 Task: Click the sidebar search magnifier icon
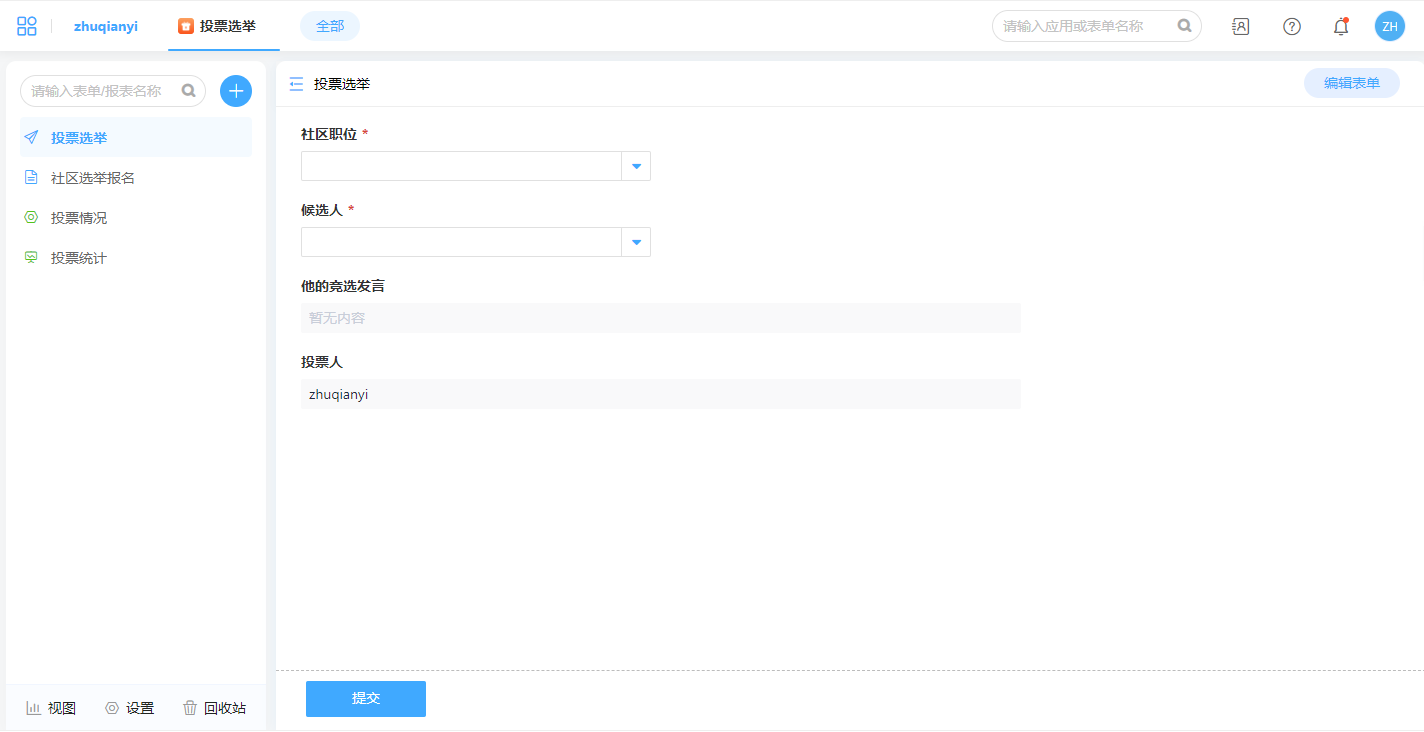coord(188,91)
